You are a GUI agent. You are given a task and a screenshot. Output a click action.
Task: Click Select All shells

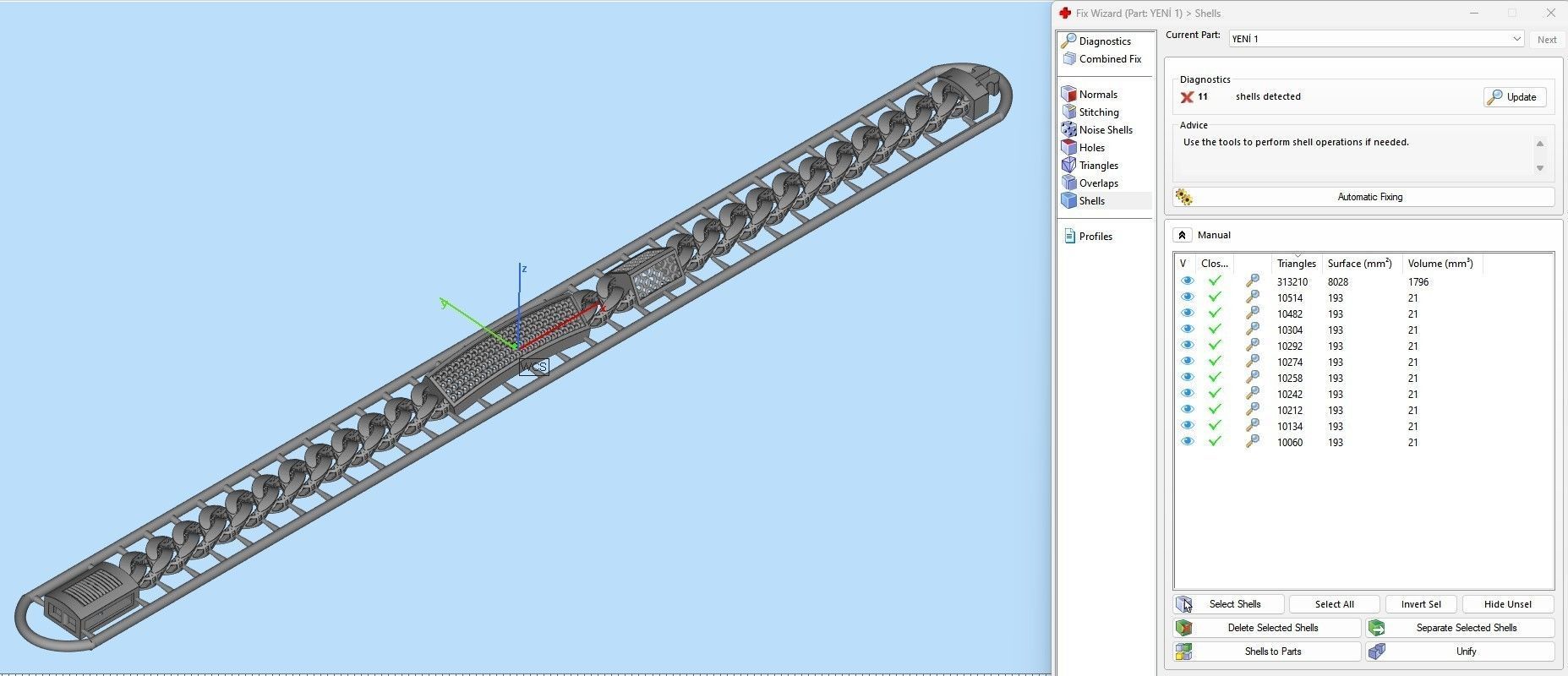[x=1334, y=604]
